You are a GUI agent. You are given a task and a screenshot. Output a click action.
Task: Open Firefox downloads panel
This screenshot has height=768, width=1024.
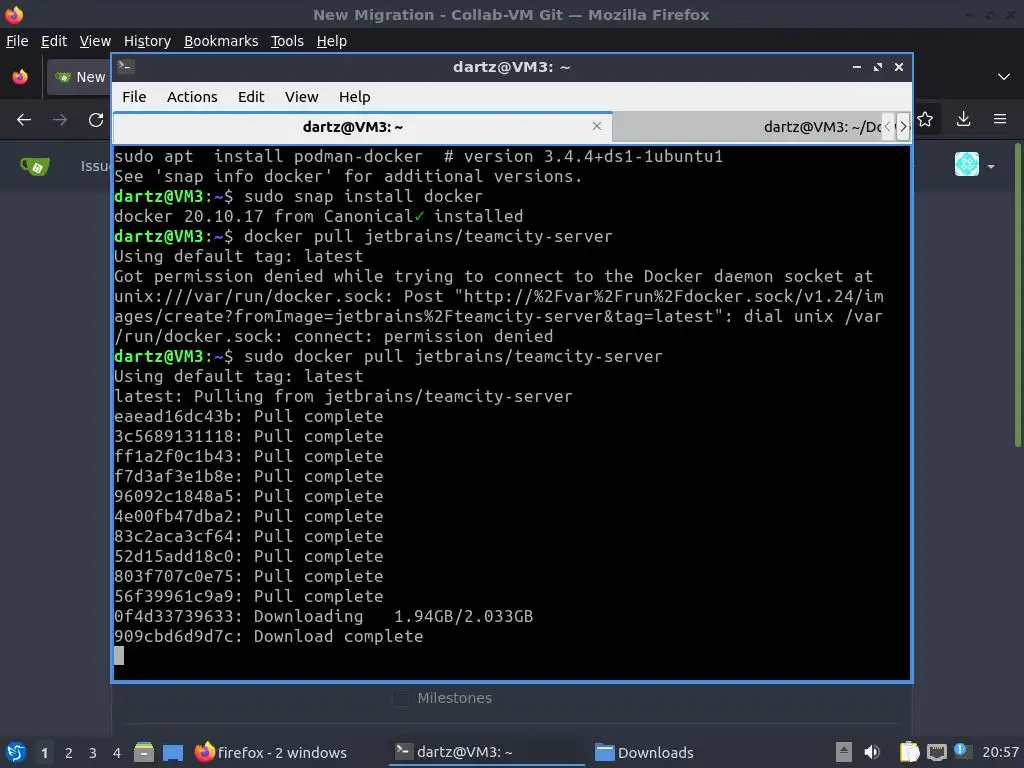[x=963, y=120]
